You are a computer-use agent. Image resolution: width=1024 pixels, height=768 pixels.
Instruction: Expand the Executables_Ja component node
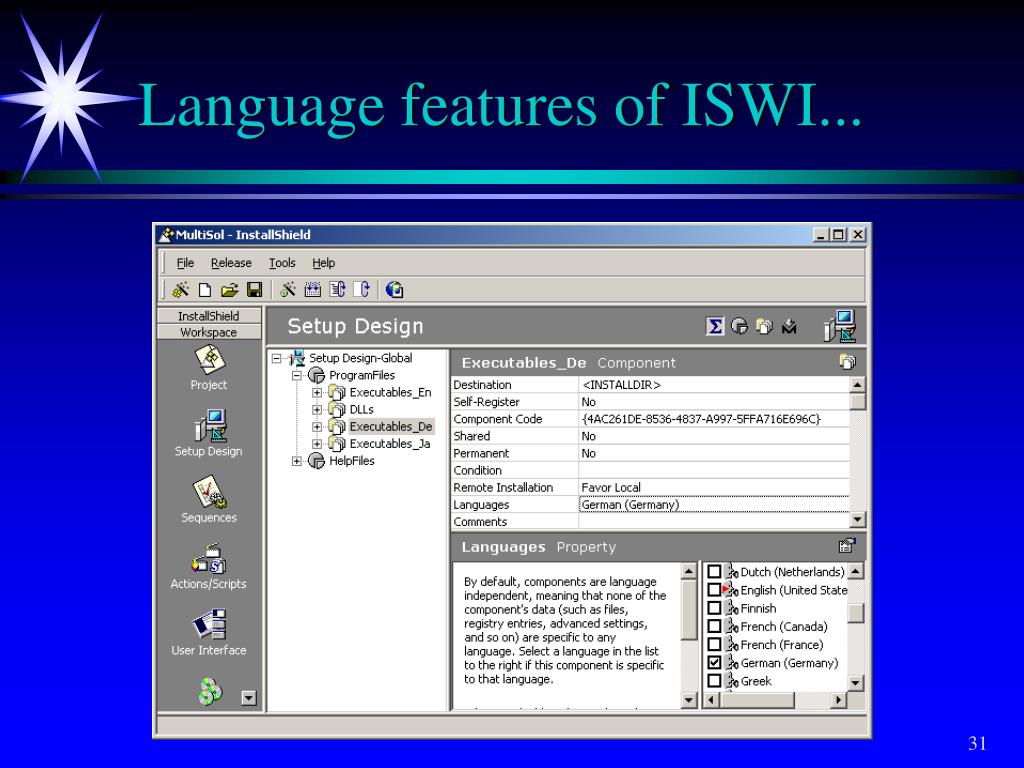click(317, 443)
